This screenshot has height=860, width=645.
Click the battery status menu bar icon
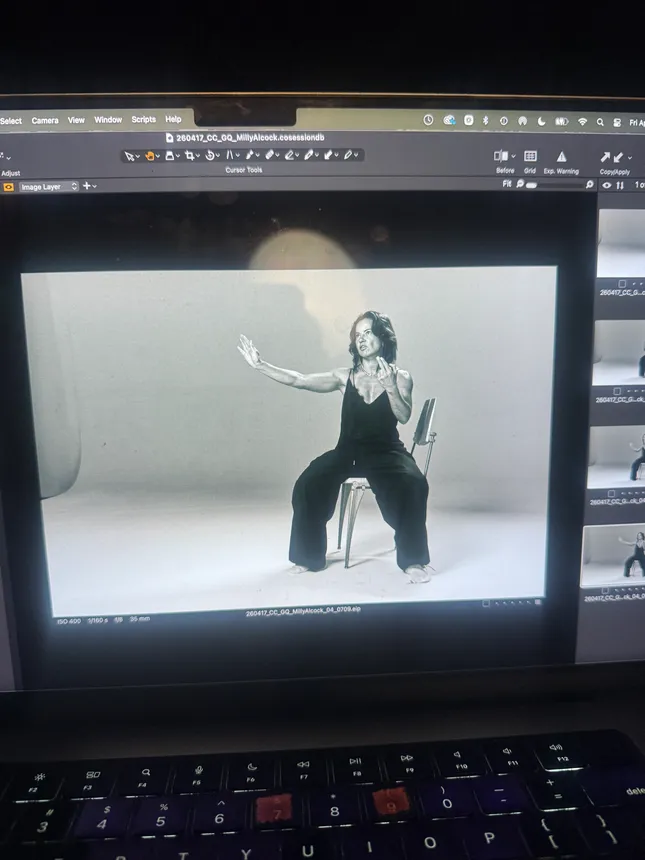pyautogui.click(x=562, y=122)
